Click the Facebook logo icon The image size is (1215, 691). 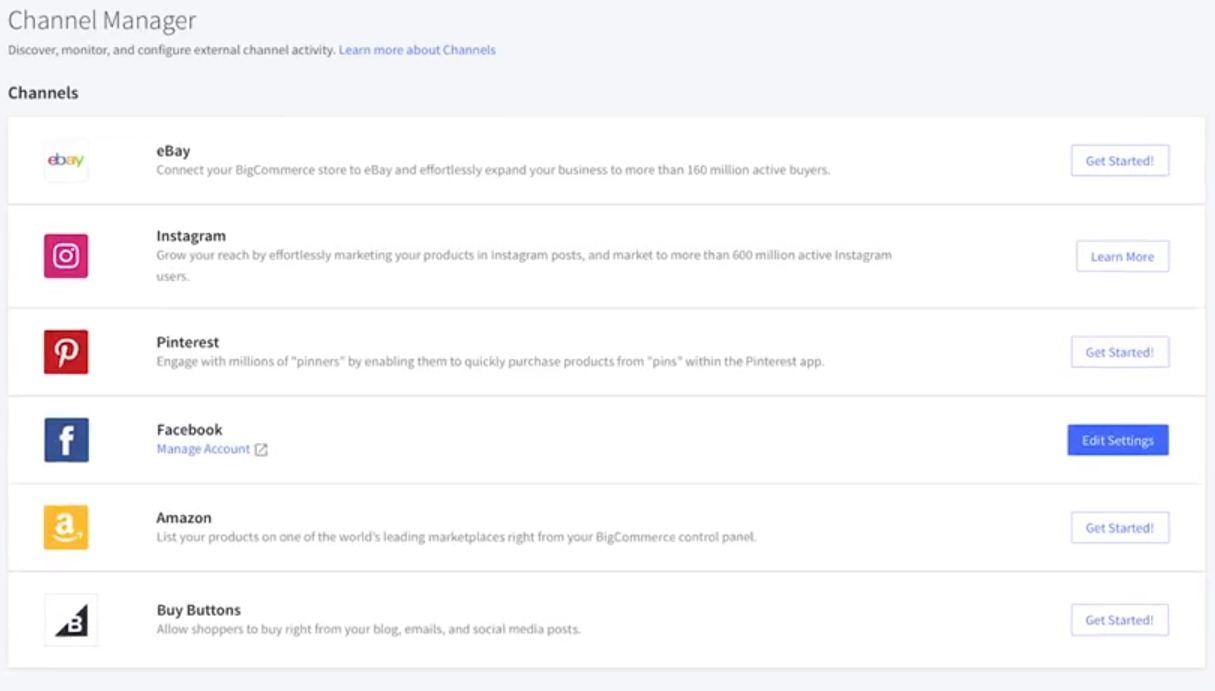point(66,440)
